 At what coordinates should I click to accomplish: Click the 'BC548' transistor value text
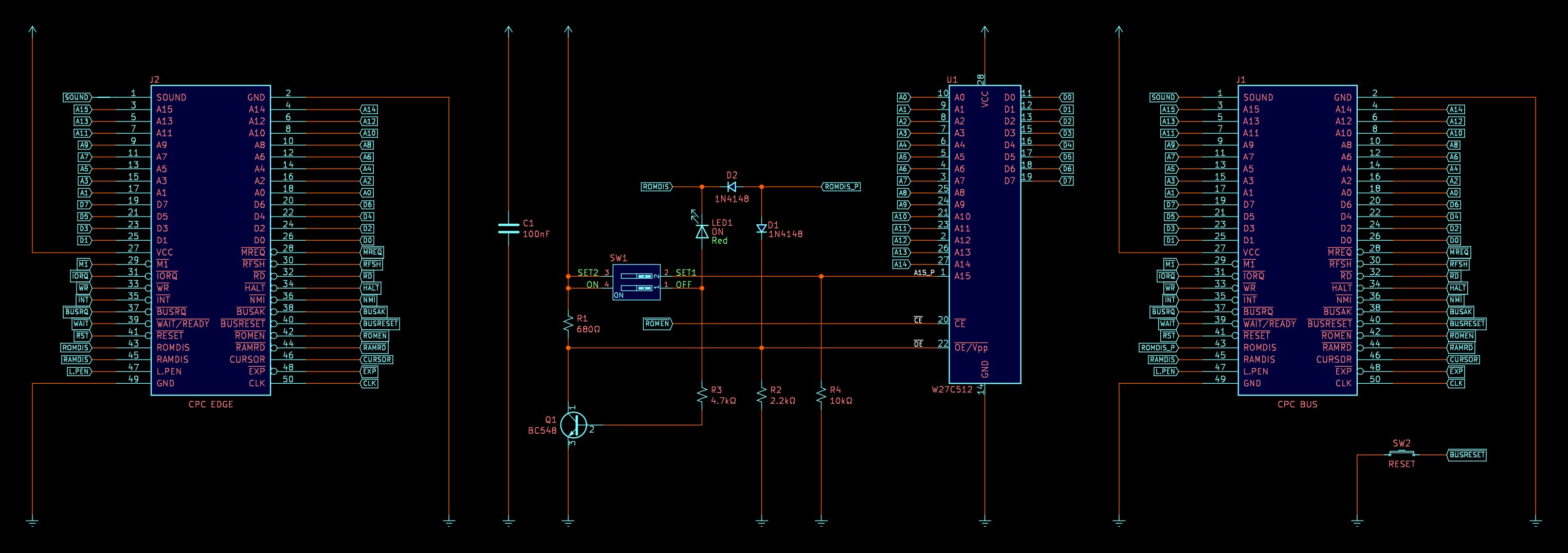pos(542,431)
